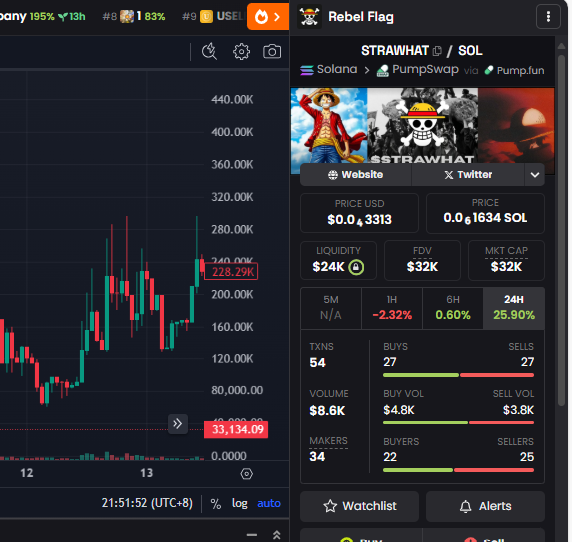Click the buyers/sellers ratio bar
Screen dimensions: 572x542
459,470
